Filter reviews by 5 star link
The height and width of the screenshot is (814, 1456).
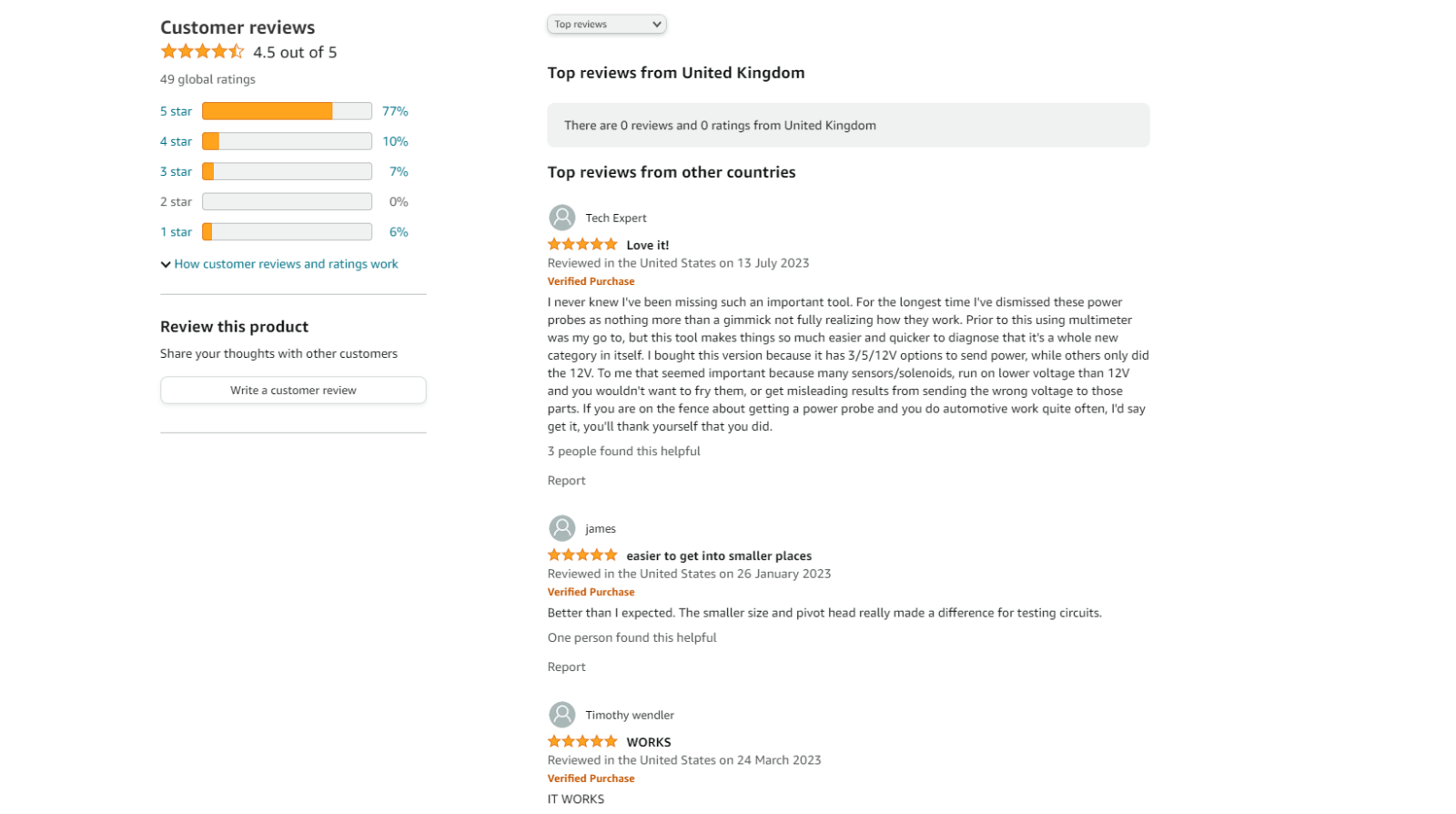176,111
